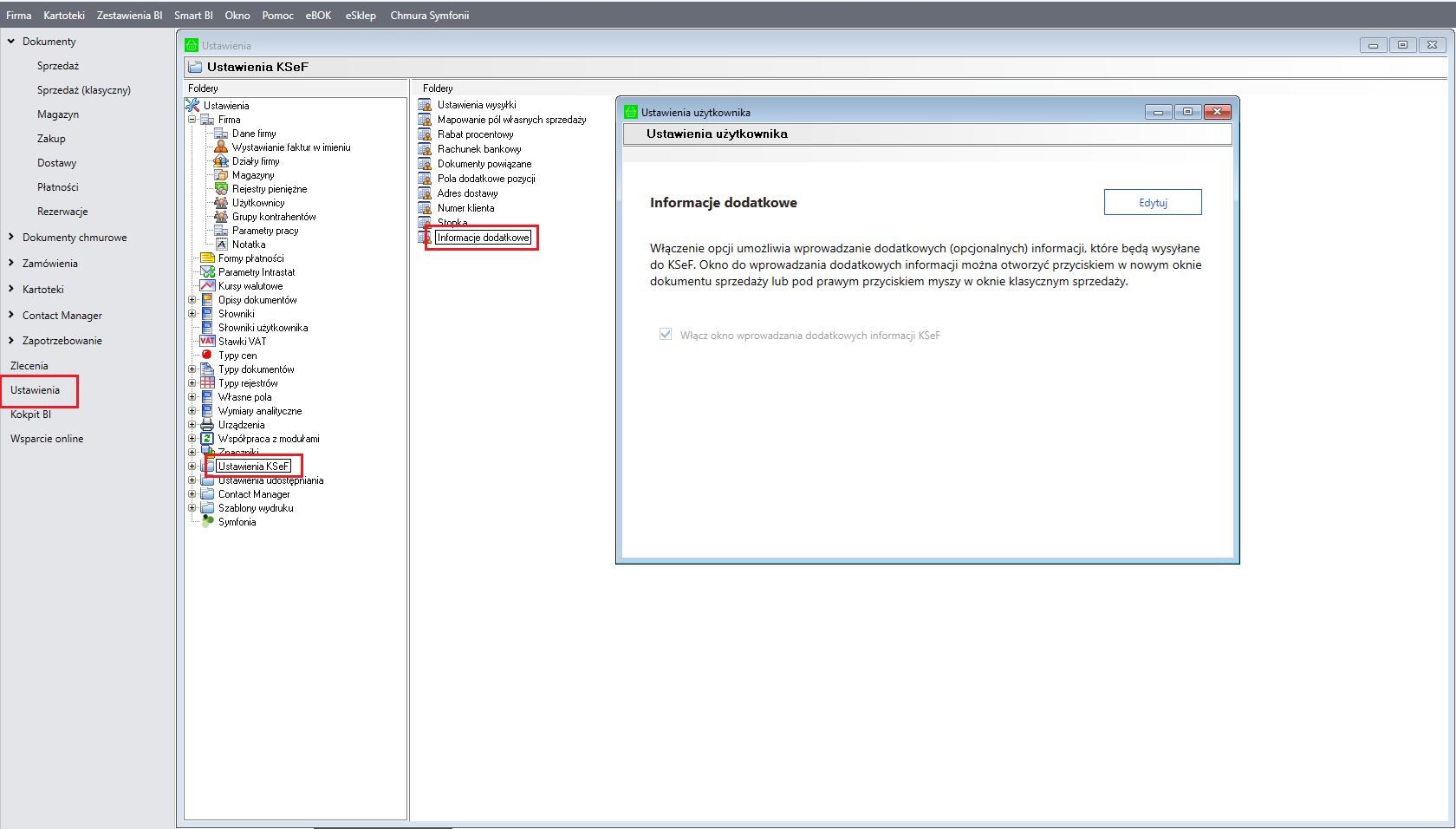Select Mapowanie pól własnych sprzedaży item
This screenshot has height=829, width=1456.
coord(511,120)
